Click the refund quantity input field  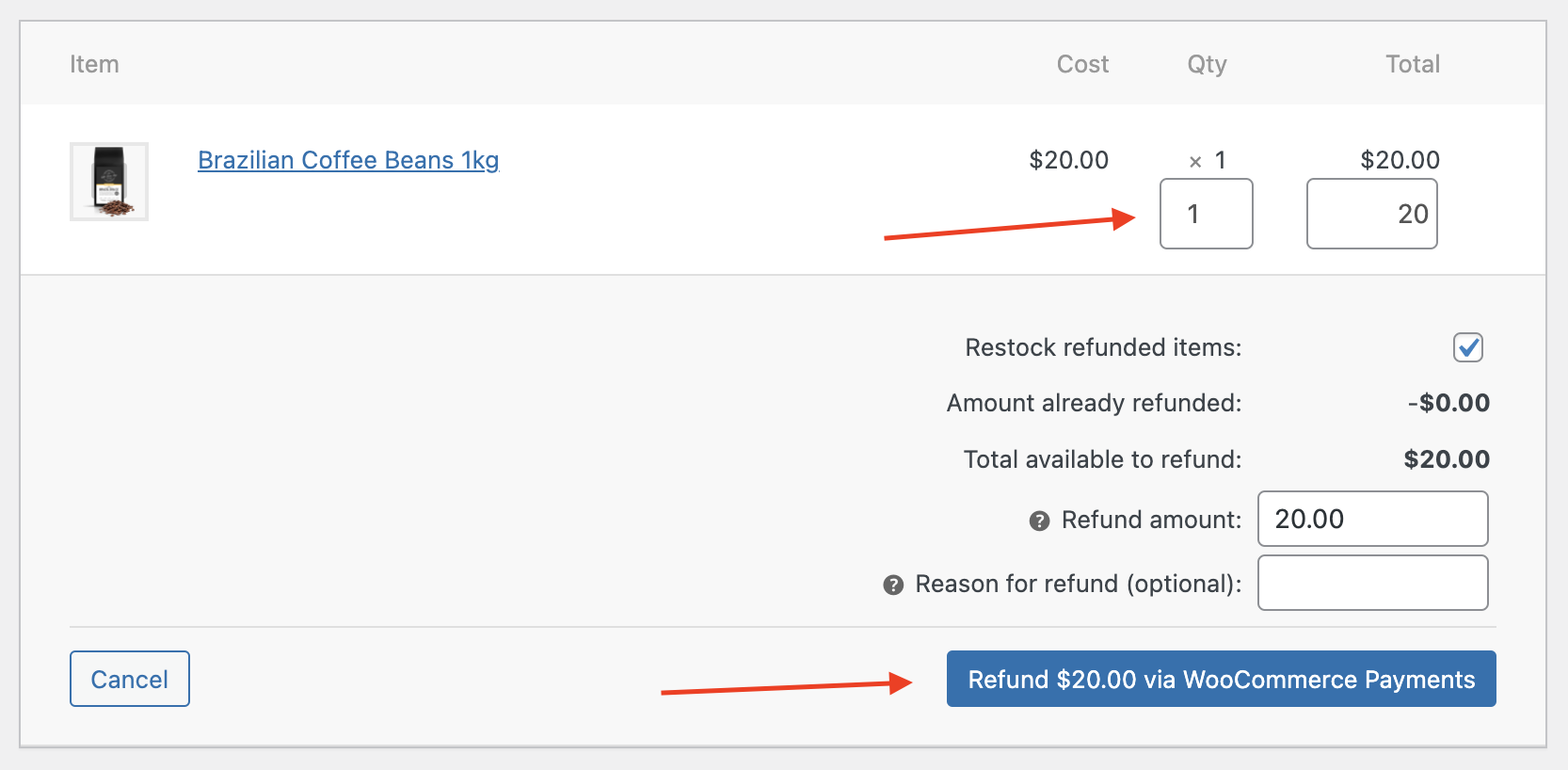1206,214
